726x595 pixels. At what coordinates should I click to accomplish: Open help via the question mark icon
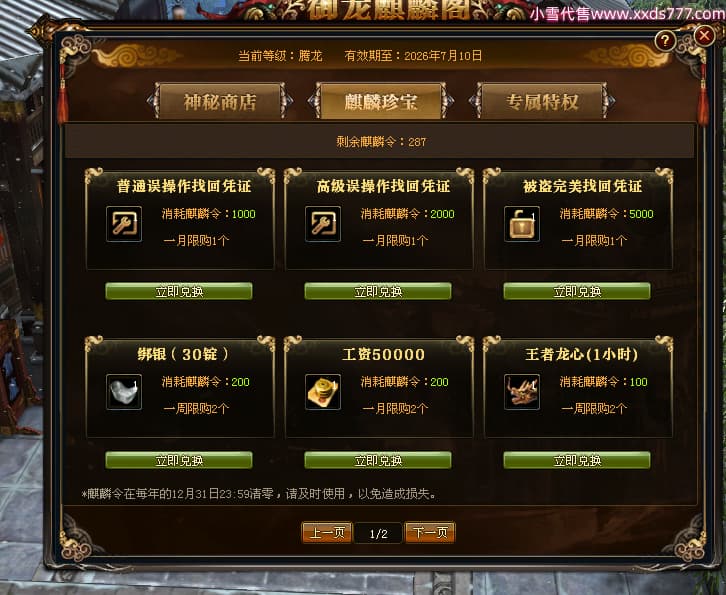[x=665, y=41]
